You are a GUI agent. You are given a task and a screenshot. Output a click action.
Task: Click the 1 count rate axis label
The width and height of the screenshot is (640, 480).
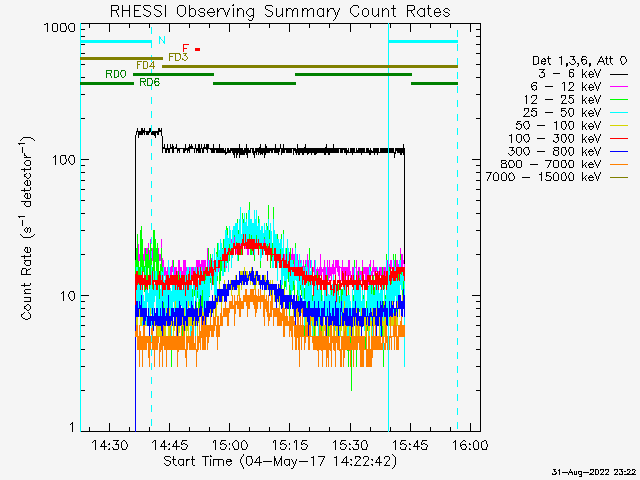coord(72,427)
